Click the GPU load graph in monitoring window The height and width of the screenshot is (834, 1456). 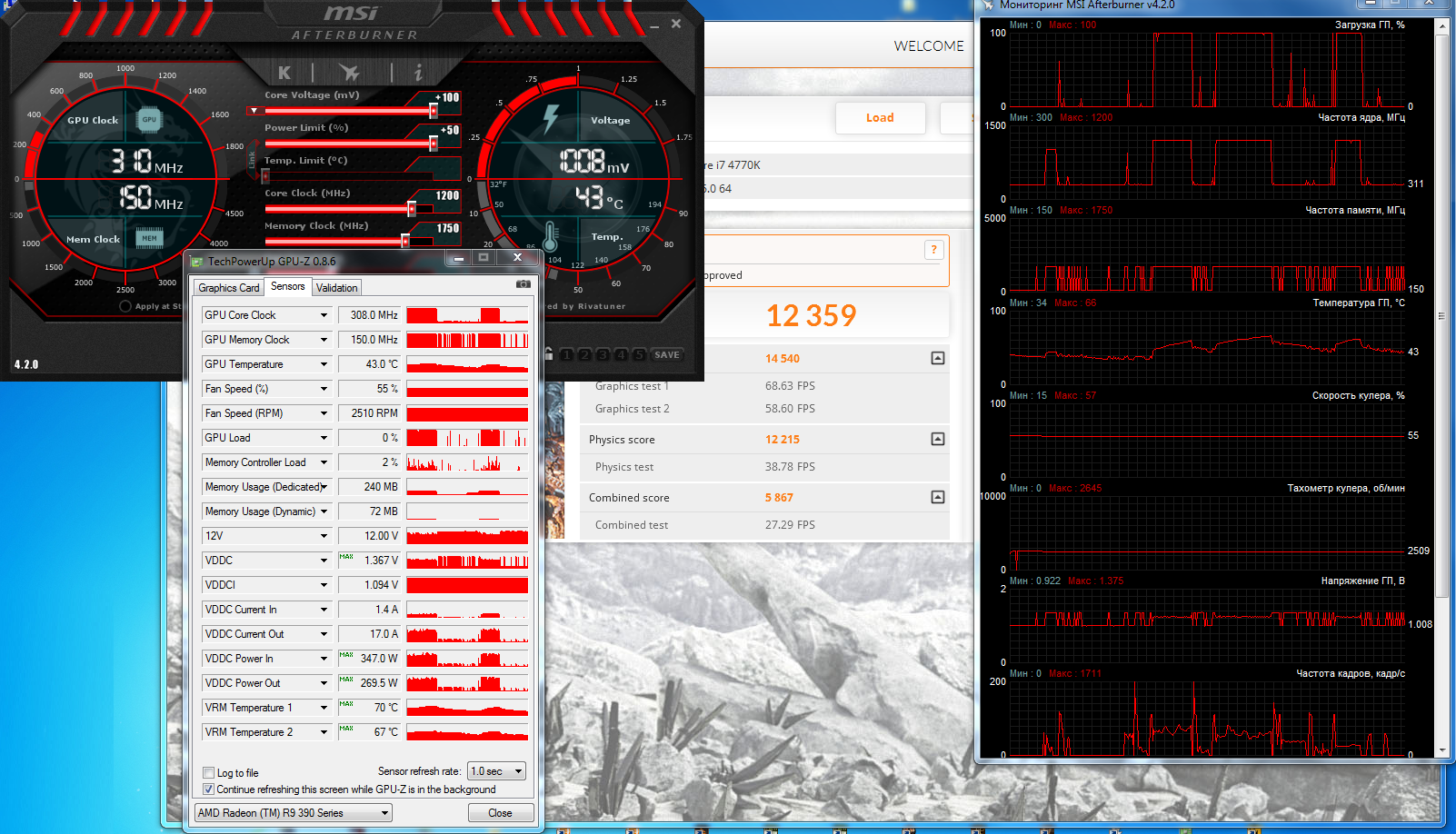[1208, 70]
